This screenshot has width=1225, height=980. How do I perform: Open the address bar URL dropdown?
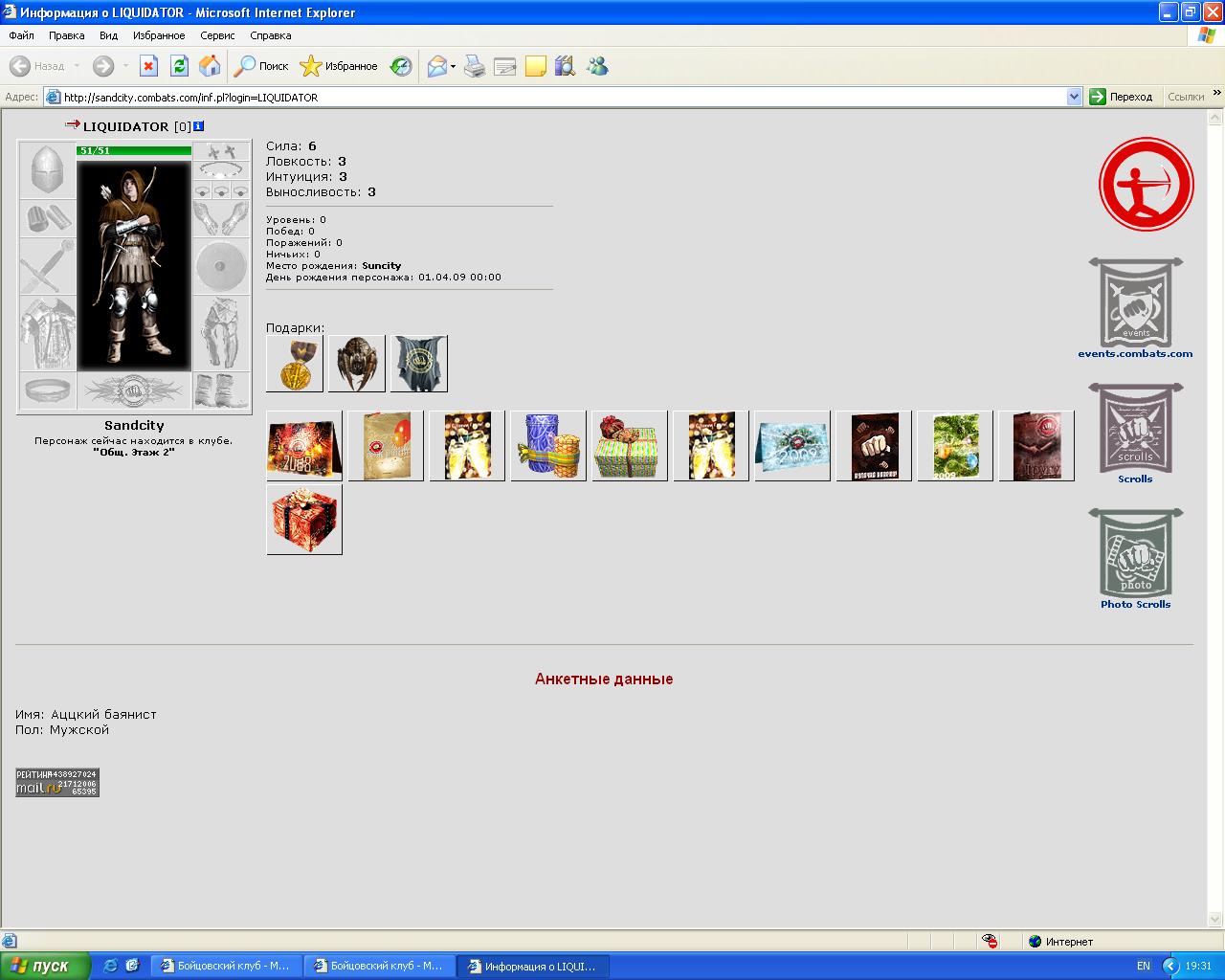click(x=1074, y=97)
